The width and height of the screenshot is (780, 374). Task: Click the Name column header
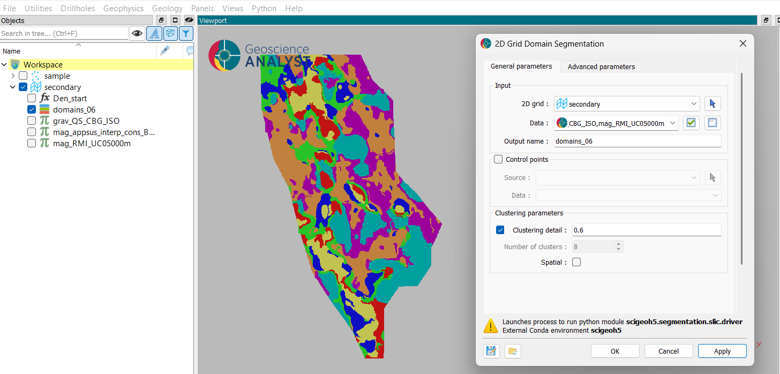(12, 51)
